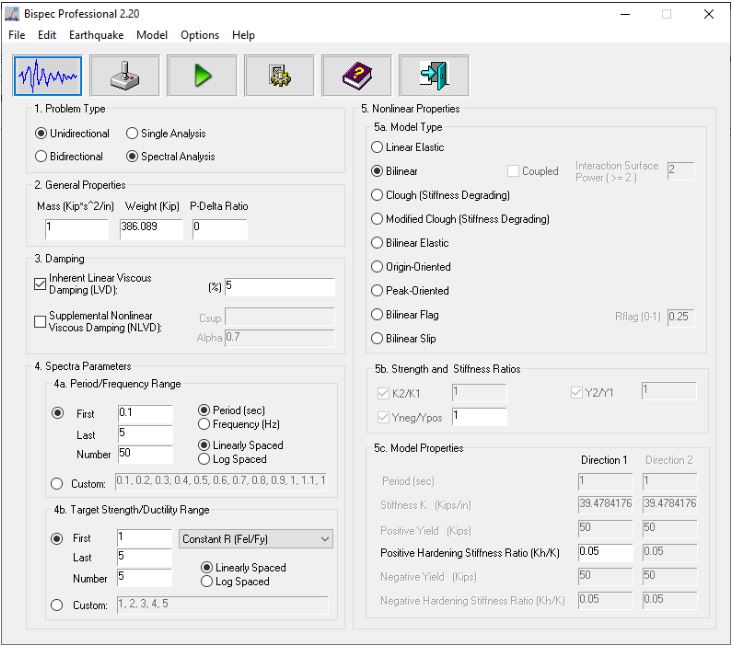The width and height of the screenshot is (734, 648).
Task: Choose Single Analysis option
Action: pos(132,133)
